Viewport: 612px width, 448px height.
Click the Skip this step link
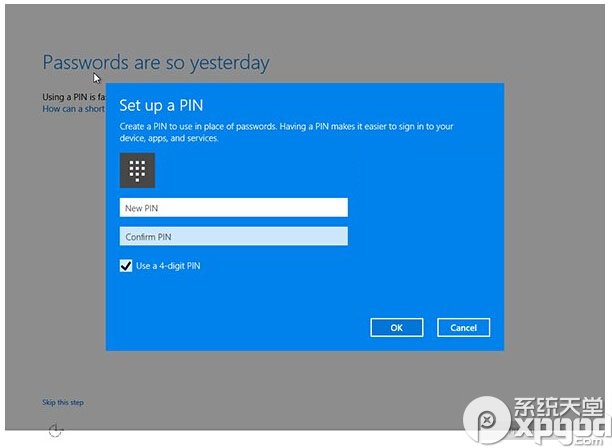[63, 402]
